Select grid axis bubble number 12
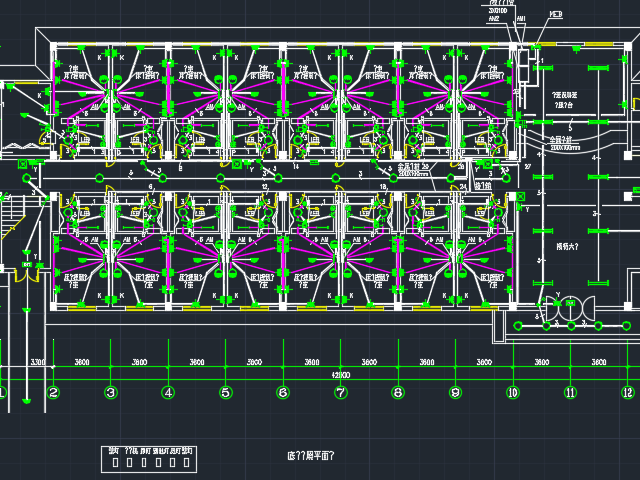 pos(627,393)
